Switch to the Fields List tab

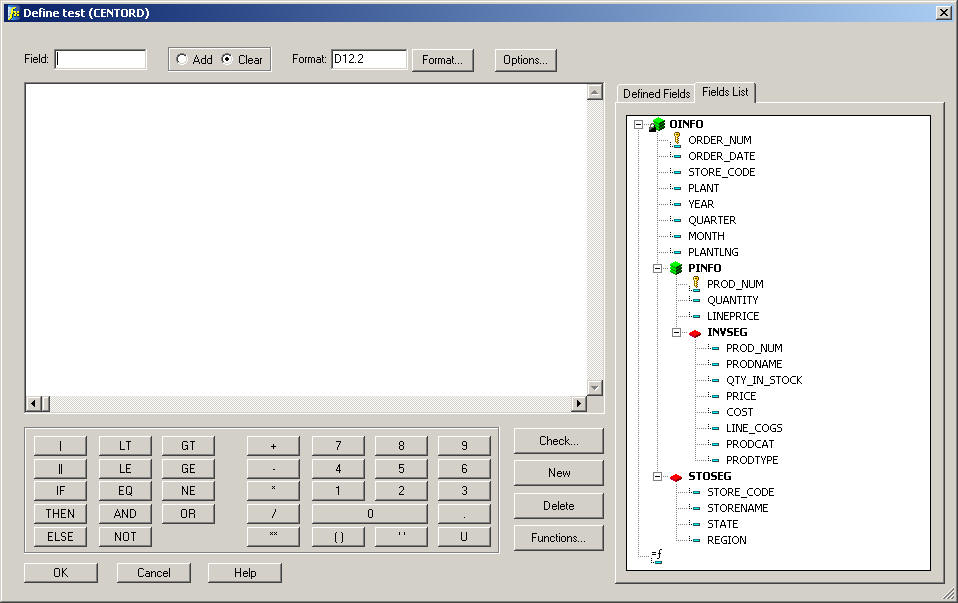(725, 92)
